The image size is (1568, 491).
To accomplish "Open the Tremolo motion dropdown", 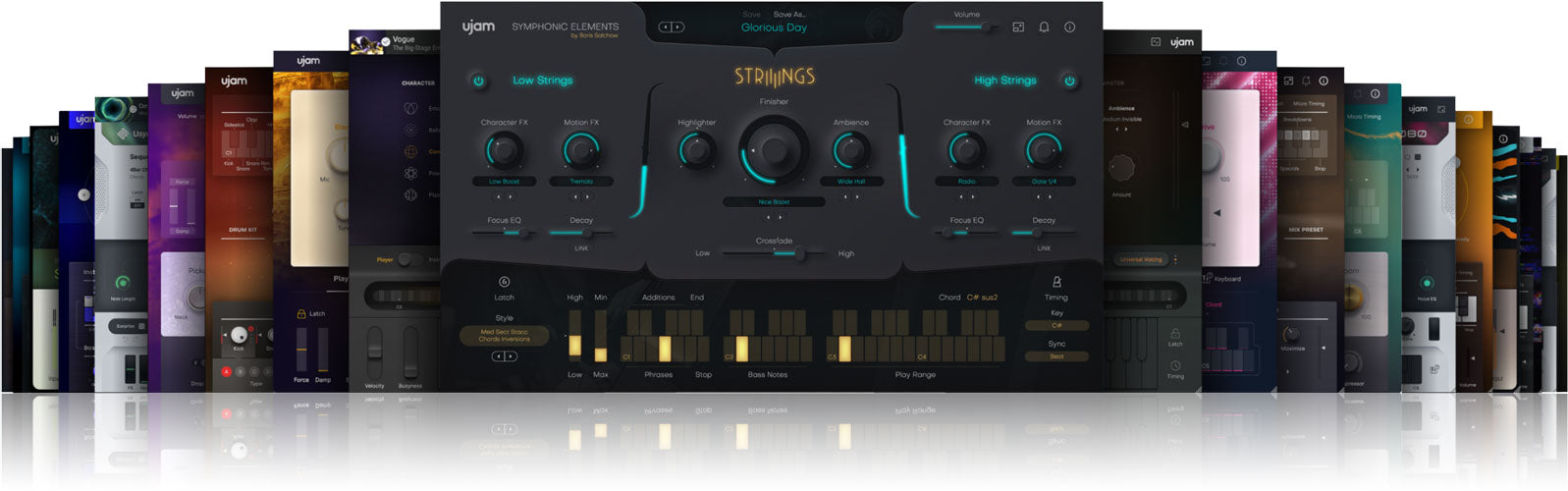I will 580,182.
